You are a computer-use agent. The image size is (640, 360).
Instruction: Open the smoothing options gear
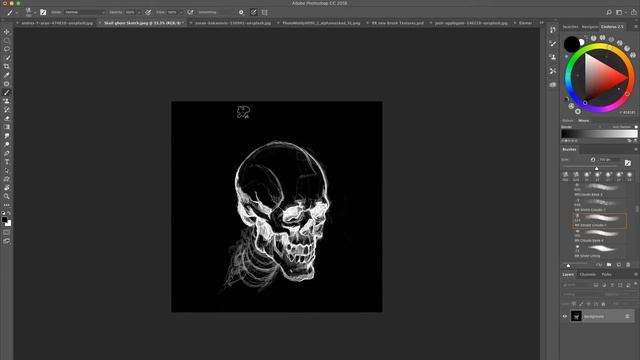(x=241, y=12)
